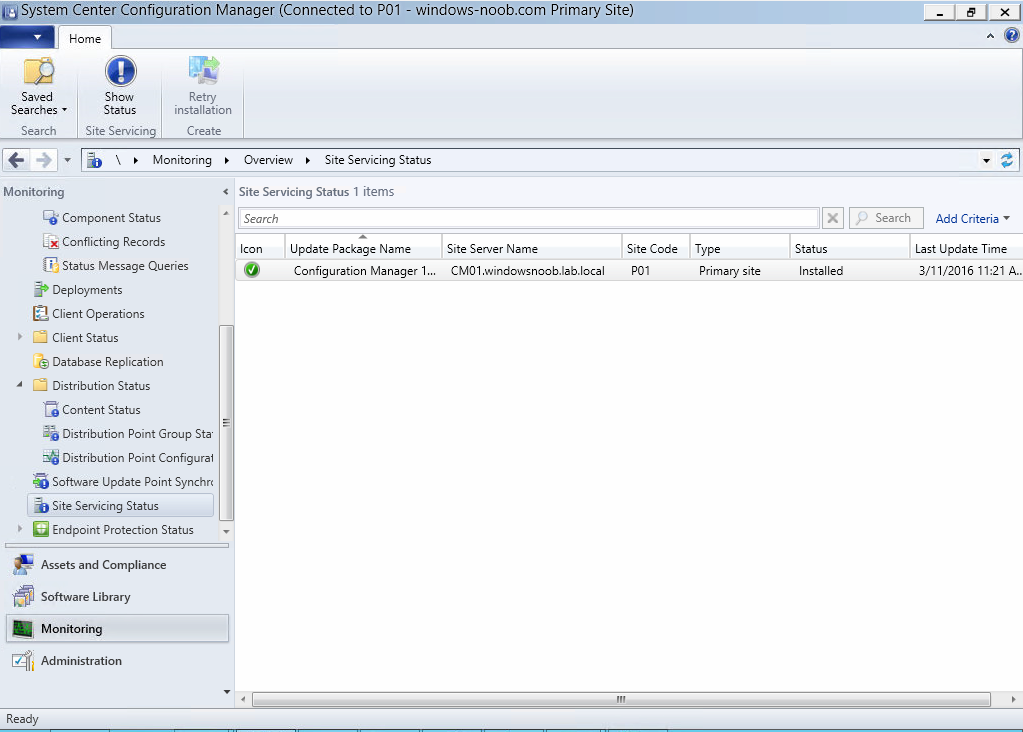The width and height of the screenshot is (1023, 732).
Task: Collapse the Distribution Status tree node
Action: [x=20, y=385]
